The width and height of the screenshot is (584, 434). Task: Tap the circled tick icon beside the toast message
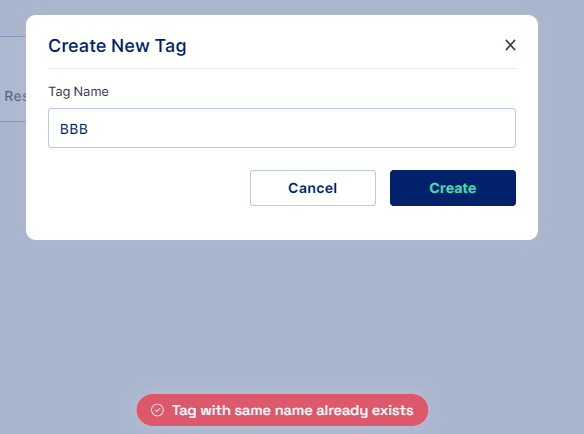[157, 410]
